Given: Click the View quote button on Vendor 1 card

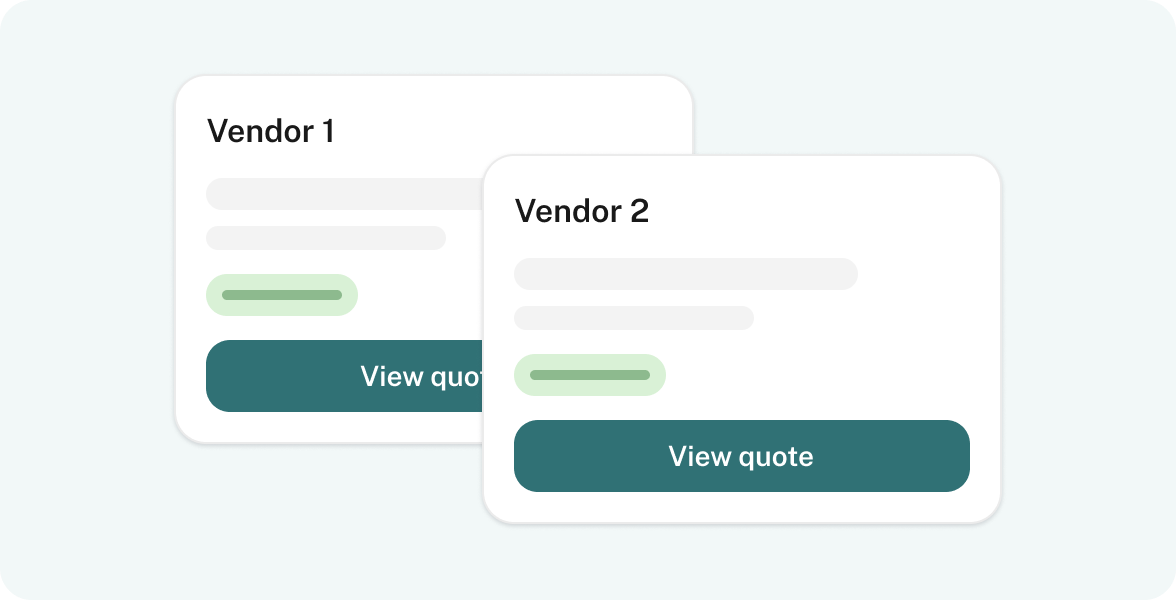Looking at the screenshot, I should (x=345, y=376).
